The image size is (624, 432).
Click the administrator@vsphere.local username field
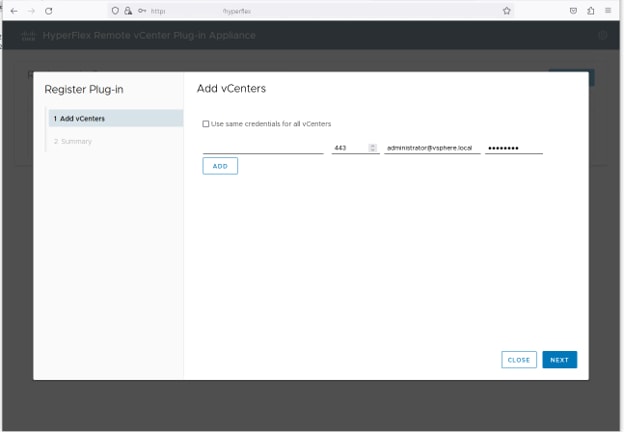tap(432, 148)
